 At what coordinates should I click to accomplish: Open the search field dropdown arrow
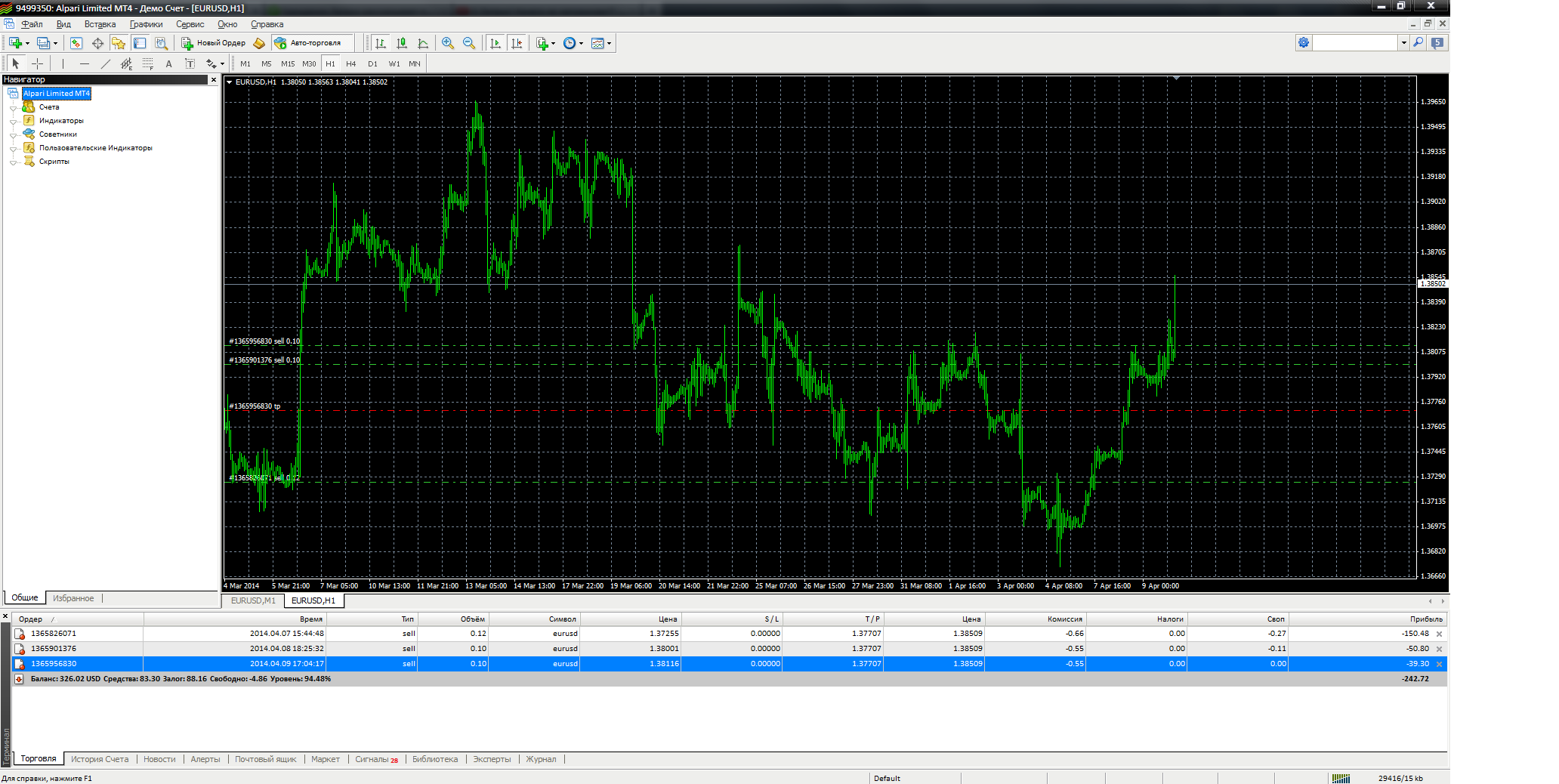[1404, 43]
